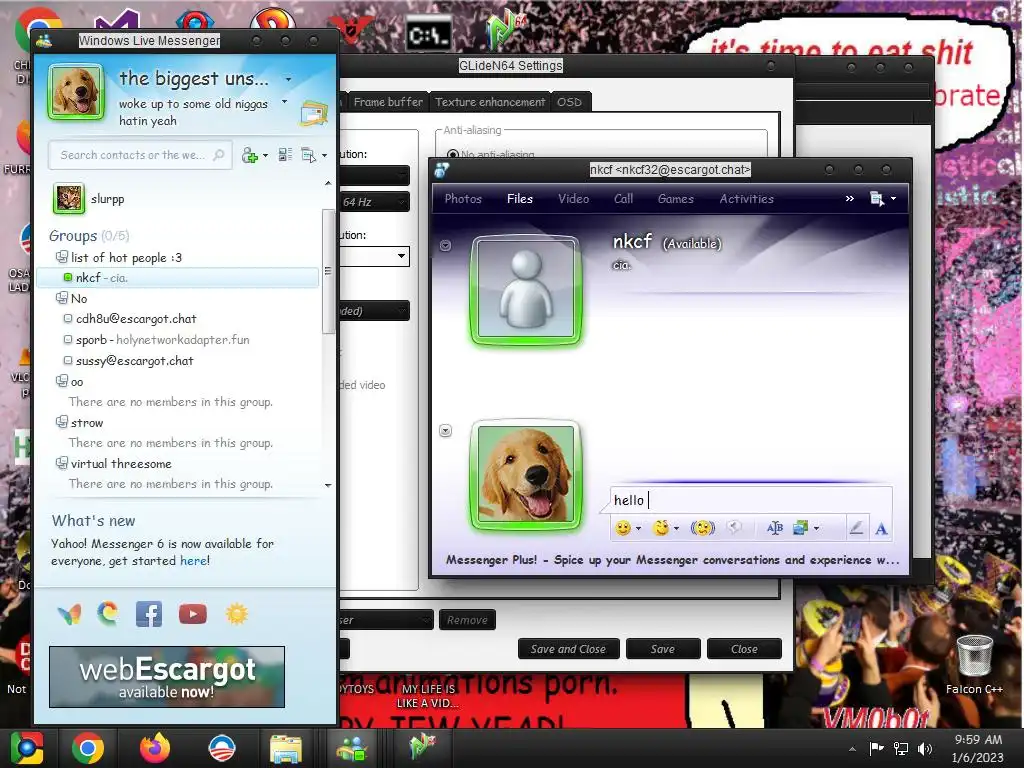Viewport: 1024px width, 768px height.
Task: Select contact sussy@escargot.chat
Action: [135, 360]
